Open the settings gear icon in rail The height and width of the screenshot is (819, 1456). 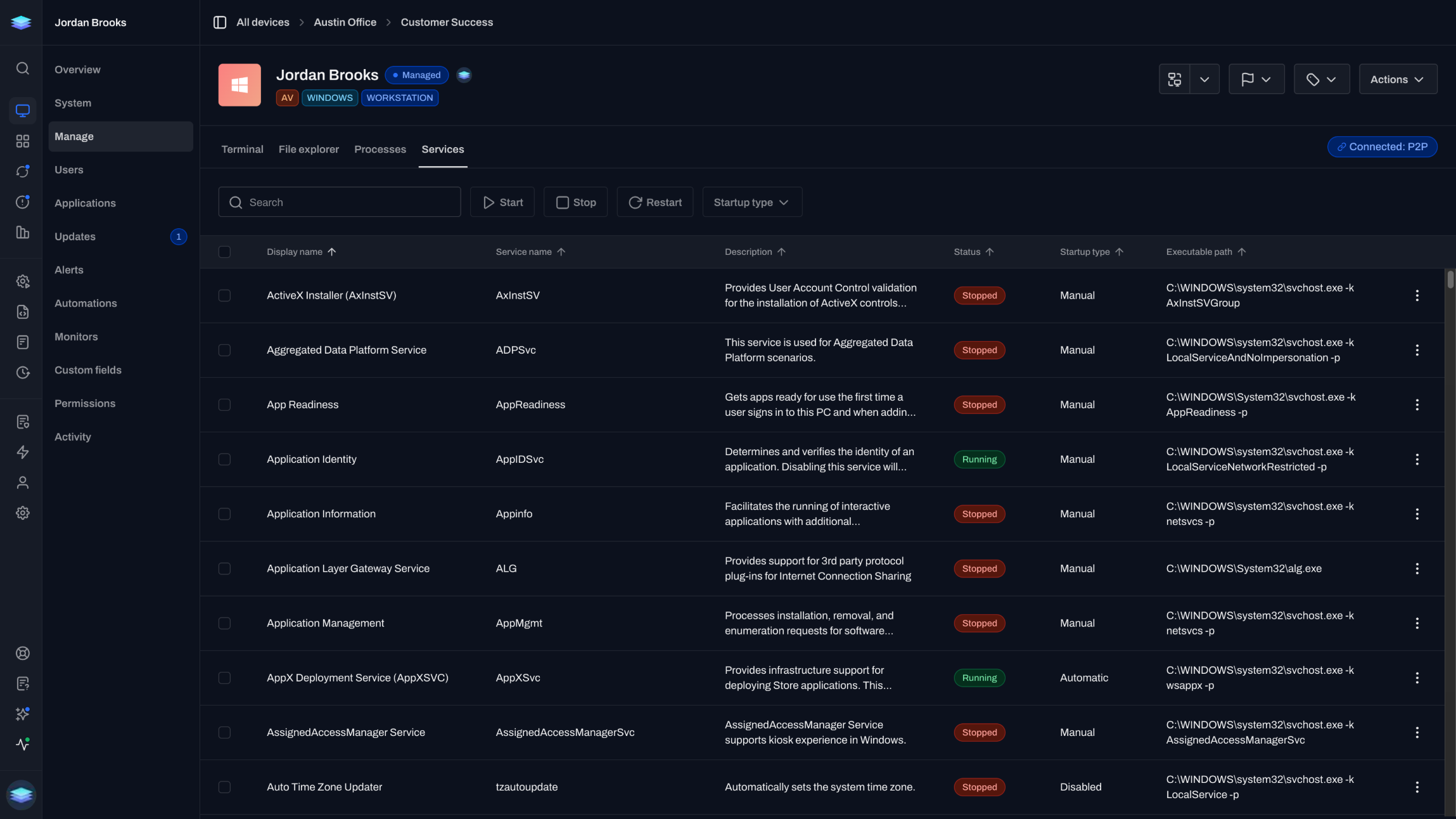22,513
